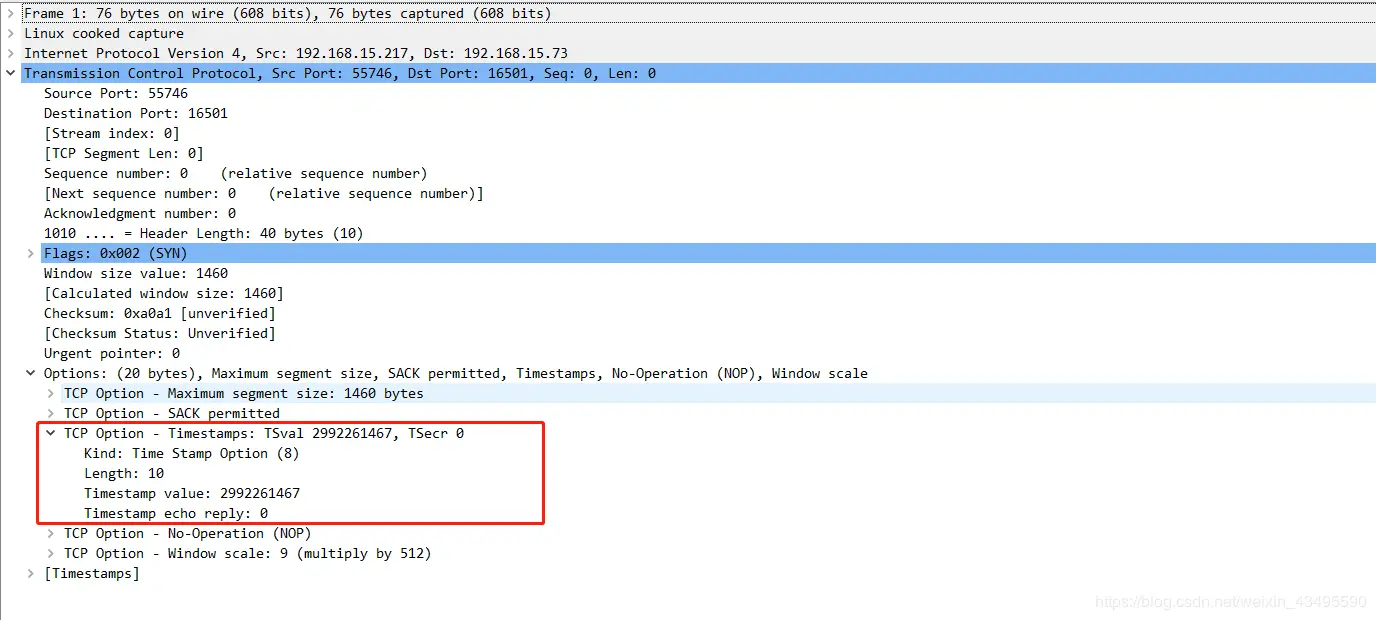Expand TCP Option SACK permitted
1376x620 pixels.
pyautogui.click(x=51, y=413)
